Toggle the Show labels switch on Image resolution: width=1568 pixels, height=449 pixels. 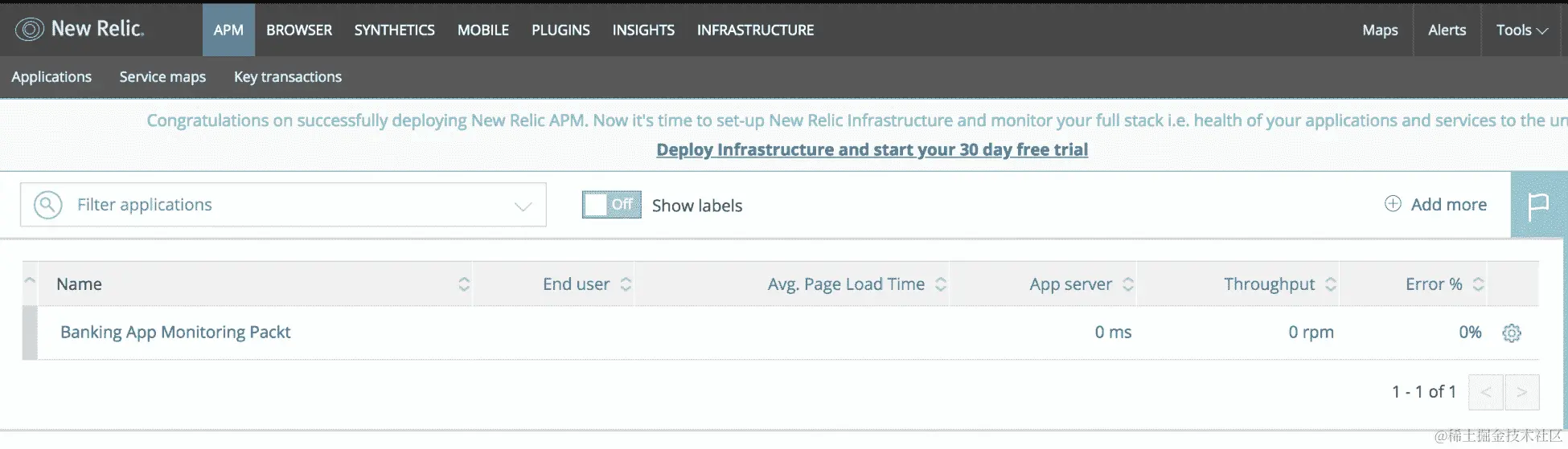(x=611, y=205)
